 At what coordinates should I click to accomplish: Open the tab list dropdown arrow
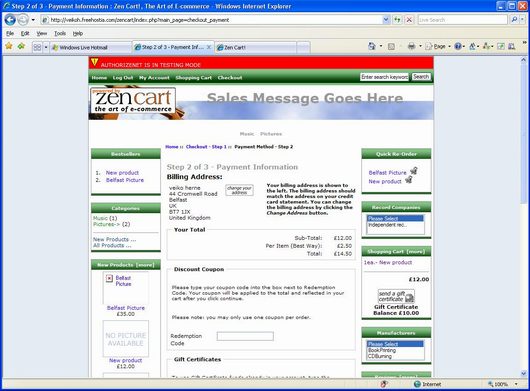click(46, 47)
